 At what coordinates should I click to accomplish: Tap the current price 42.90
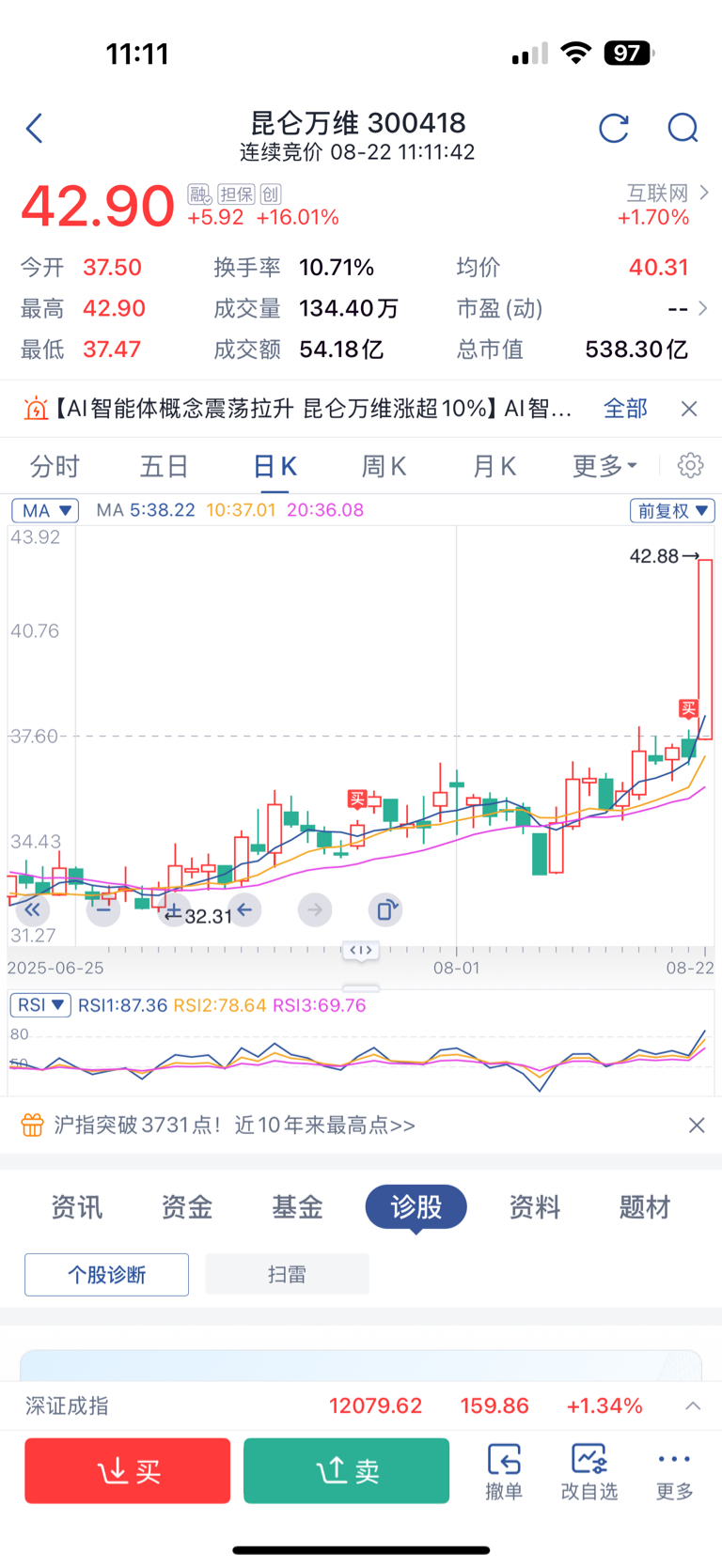(x=98, y=206)
